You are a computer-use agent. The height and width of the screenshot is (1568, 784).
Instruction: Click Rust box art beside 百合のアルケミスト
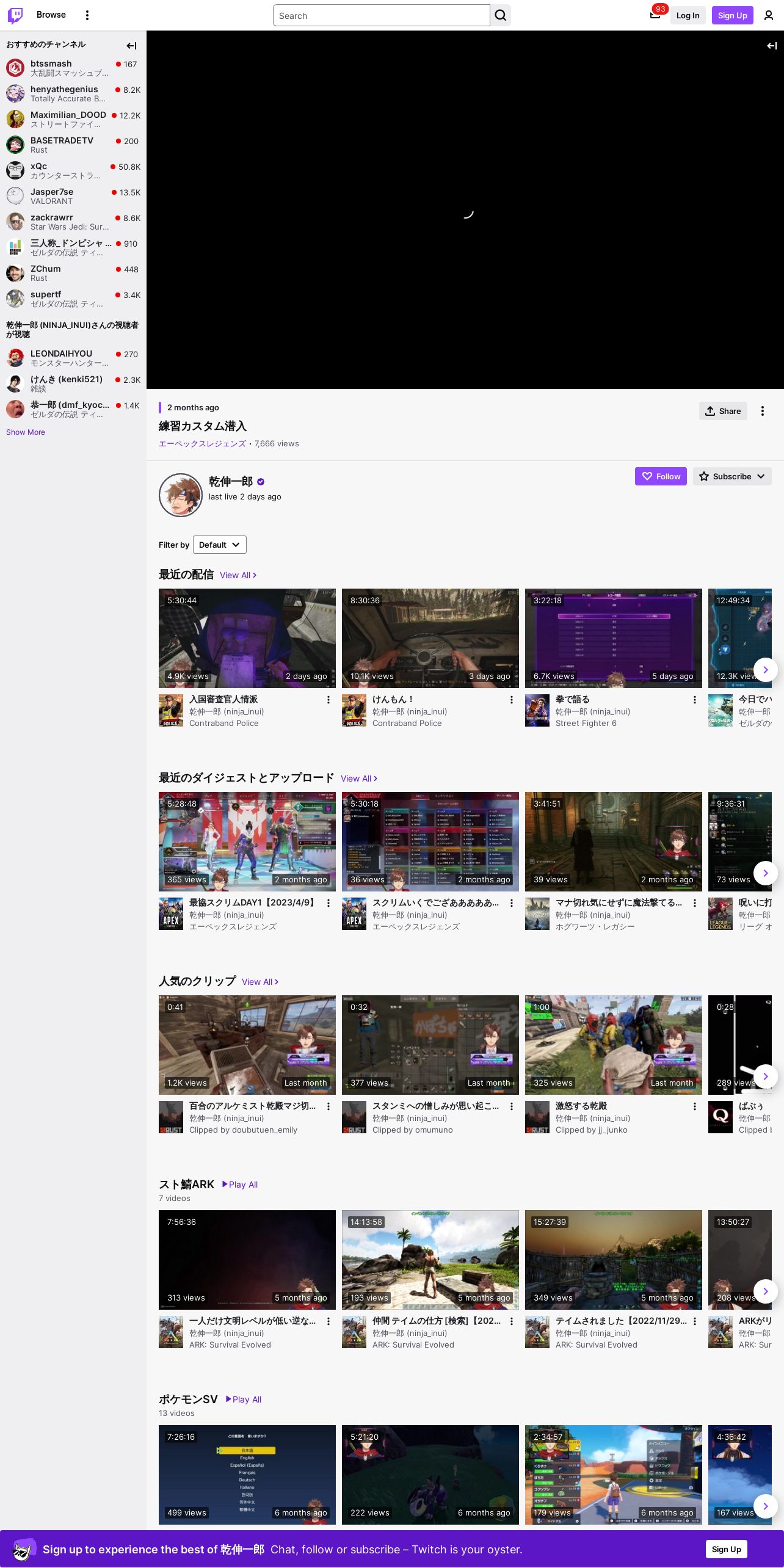(171, 1117)
